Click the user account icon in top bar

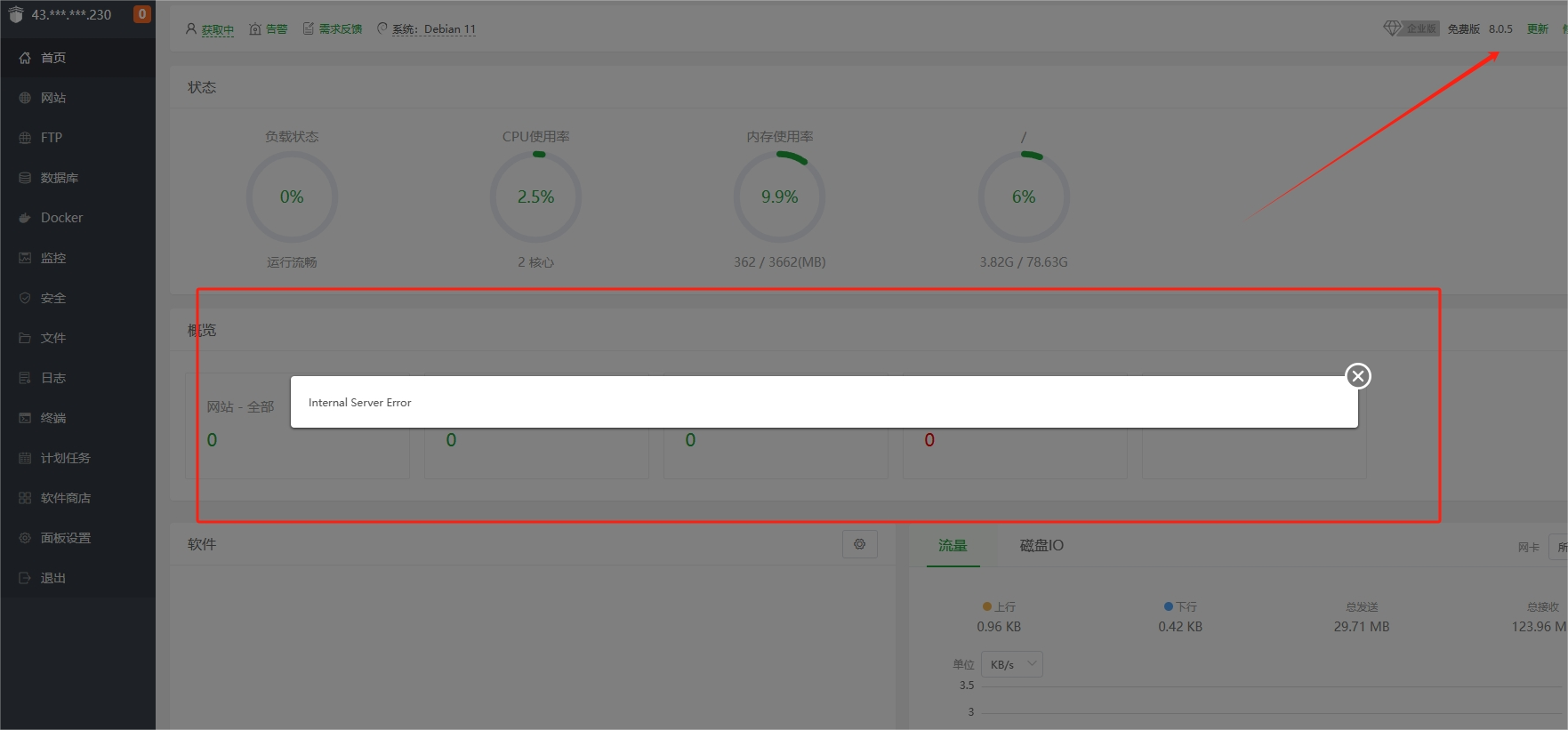tap(190, 28)
